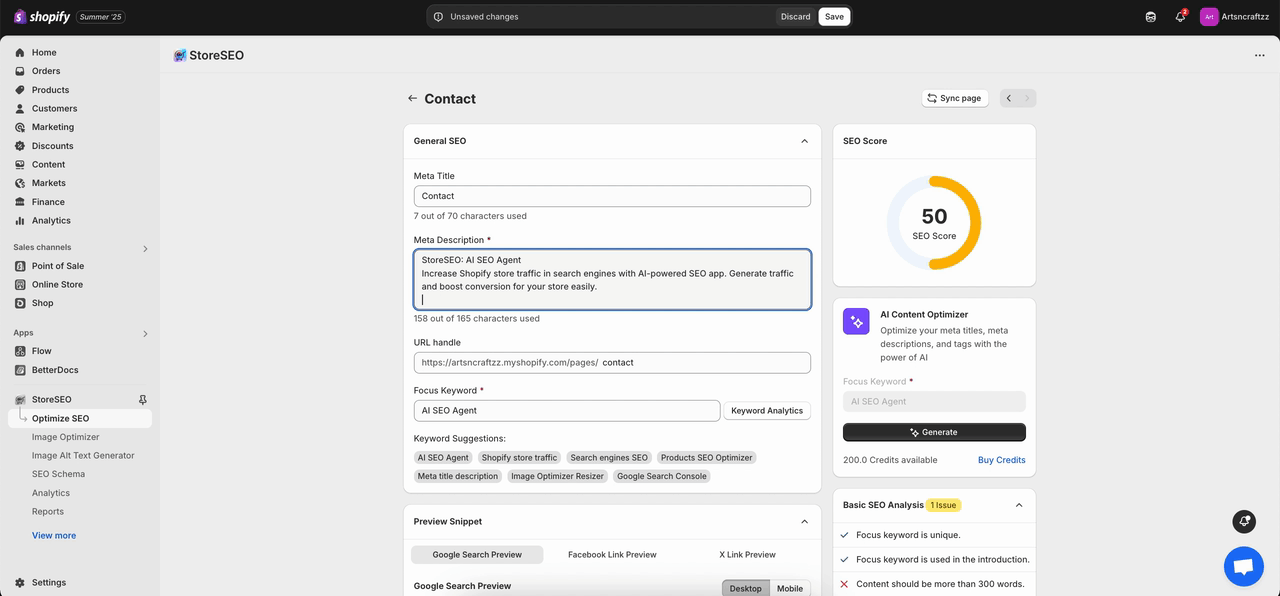The height and width of the screenshot is (596, 1280).
Task: Click the Shop channel icon
Action: (x=20, y=303)
